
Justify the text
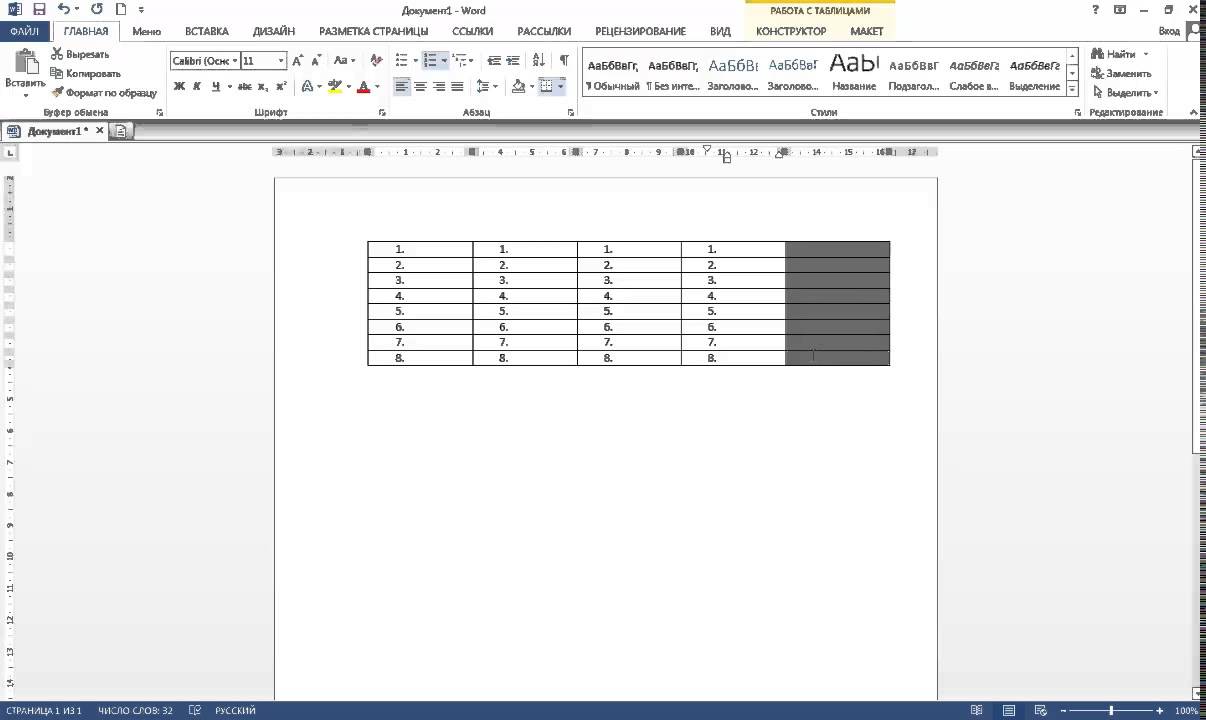tap(457, 87)
